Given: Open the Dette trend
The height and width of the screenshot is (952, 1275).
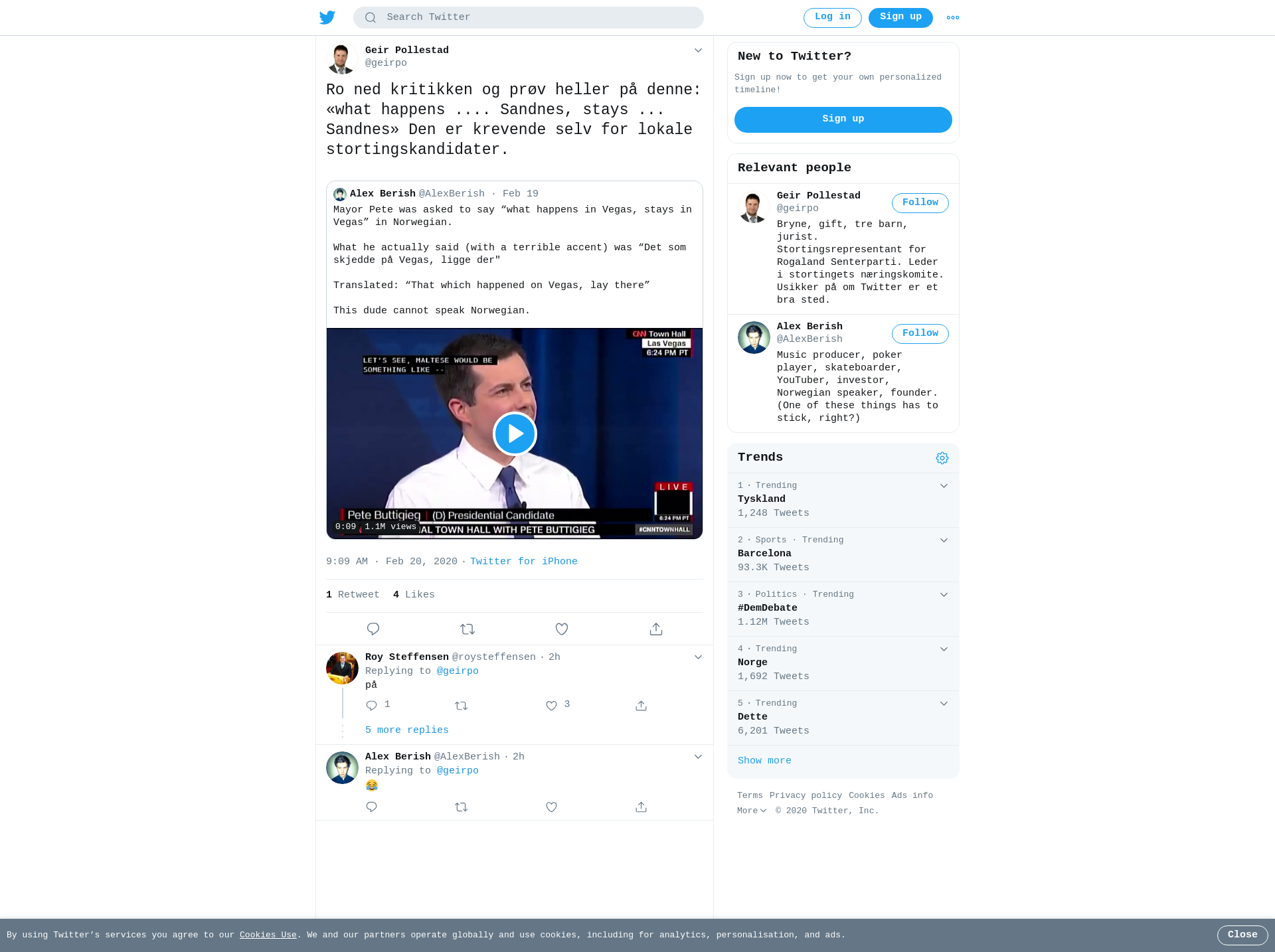Looking at the screenshot, I should pyautogui.click(x=843, y=718).
